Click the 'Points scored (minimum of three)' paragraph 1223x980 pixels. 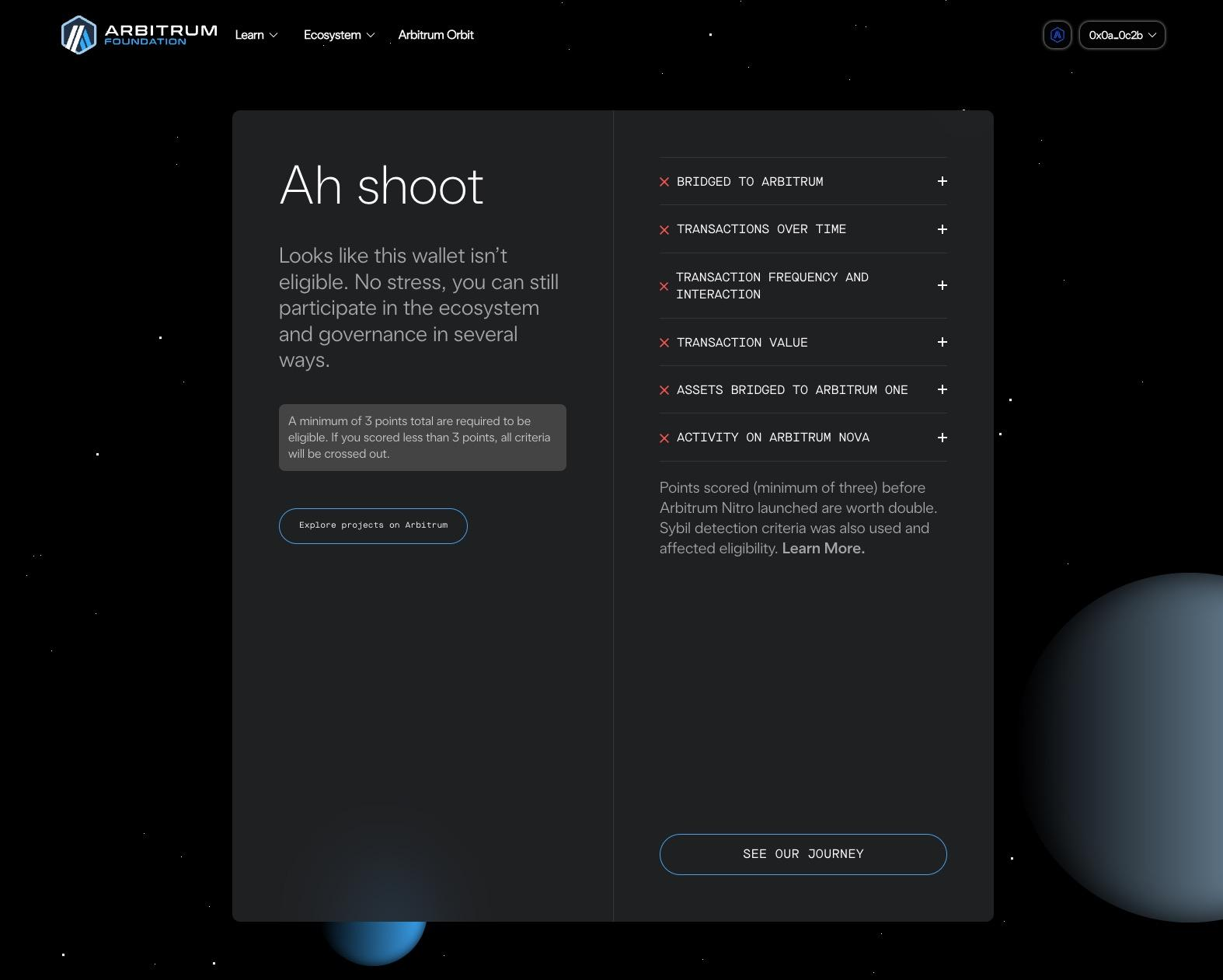point(799,518)
